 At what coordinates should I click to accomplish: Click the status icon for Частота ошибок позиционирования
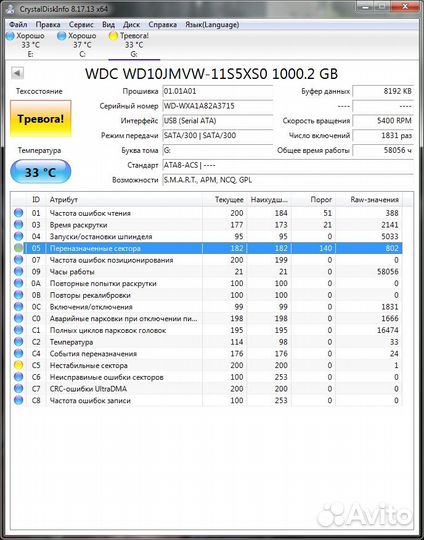pyautogui.click(x=19, y=260)
